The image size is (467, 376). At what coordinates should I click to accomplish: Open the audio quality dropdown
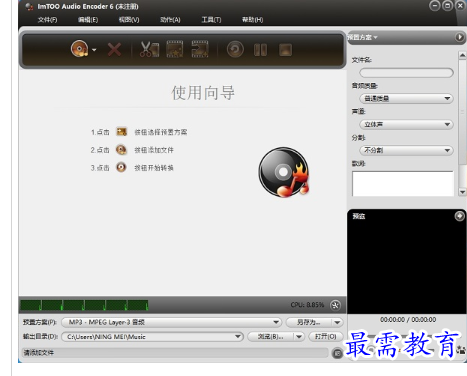(x=406, y=99)
